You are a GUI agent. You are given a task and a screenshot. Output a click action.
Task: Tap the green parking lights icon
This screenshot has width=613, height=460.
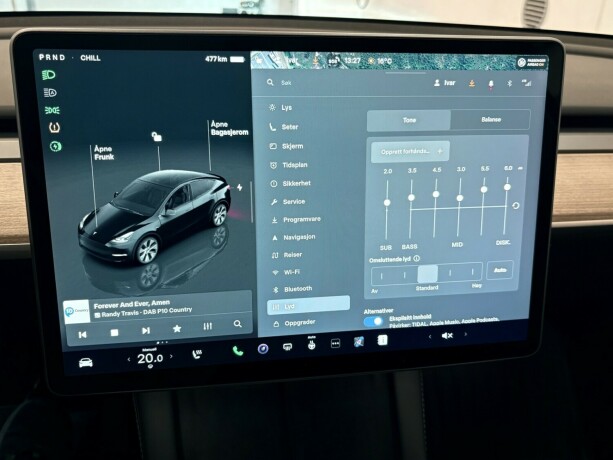(52, 111)
